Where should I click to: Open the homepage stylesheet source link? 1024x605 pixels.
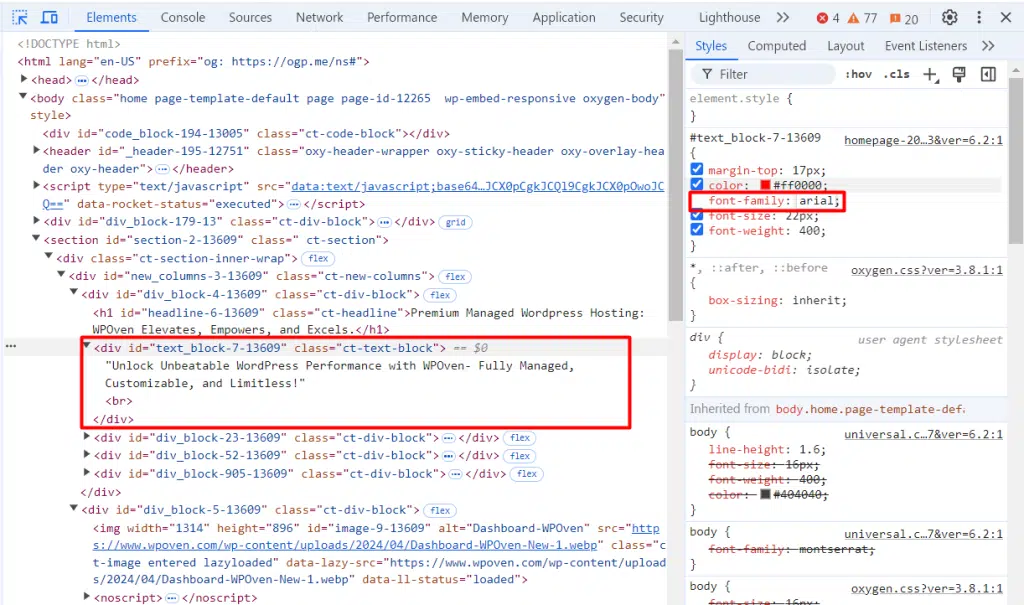[x=922, y=140]
